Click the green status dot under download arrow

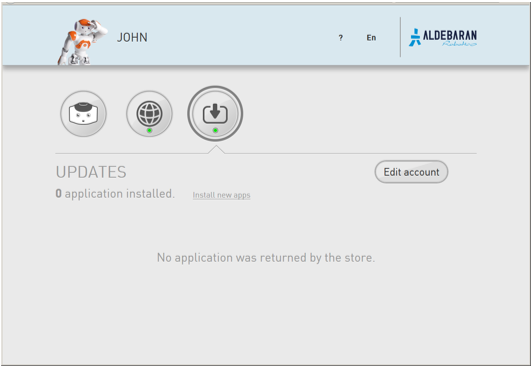click(x=215, y=130)
